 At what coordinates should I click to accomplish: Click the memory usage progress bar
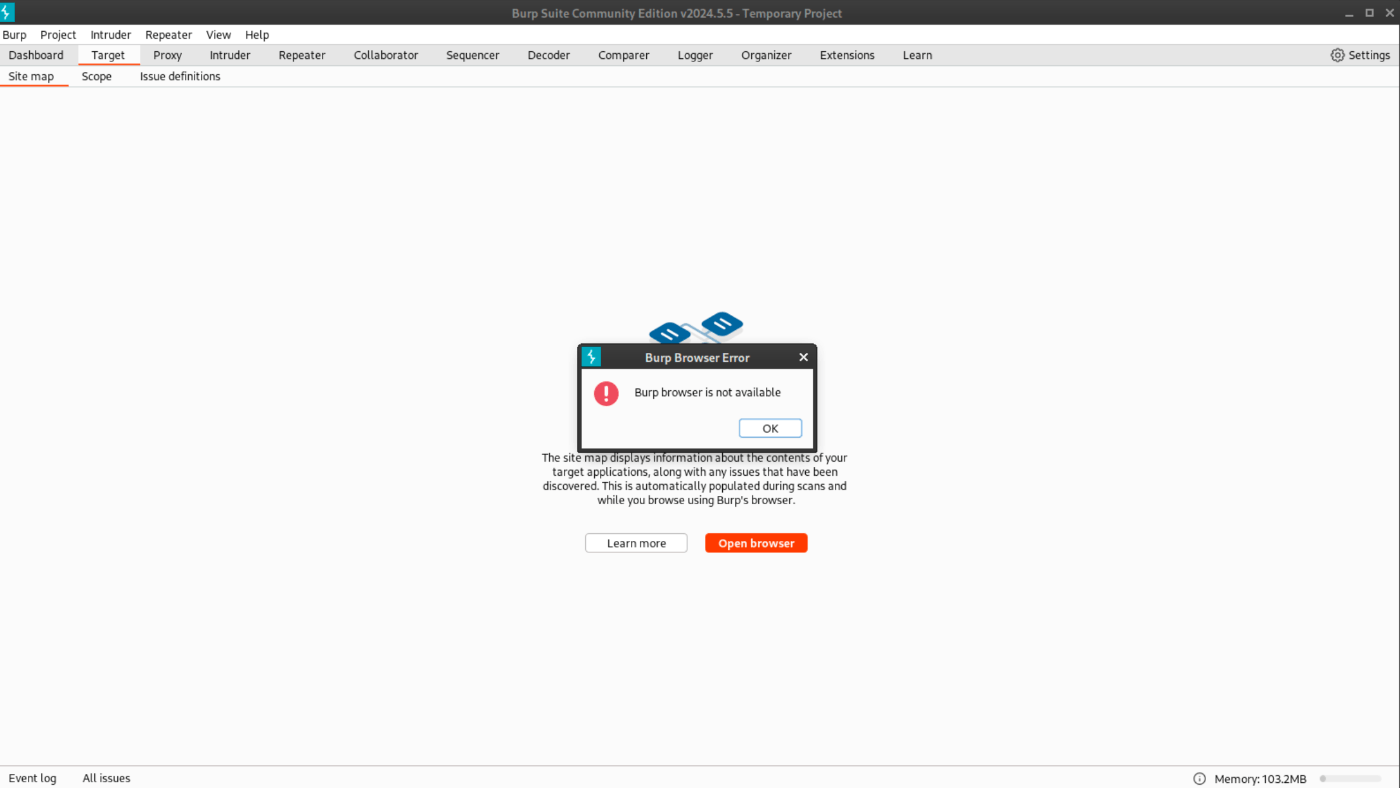click(1351, 778)
